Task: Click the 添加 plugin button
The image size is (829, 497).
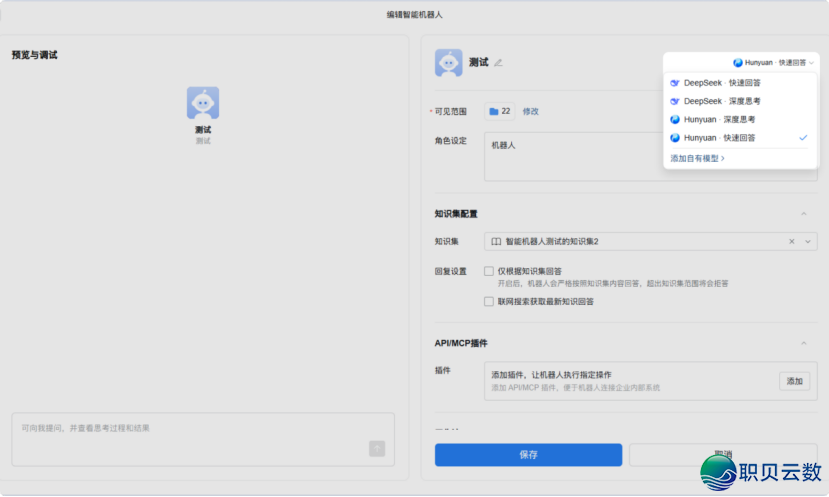Action: point(794,381)
